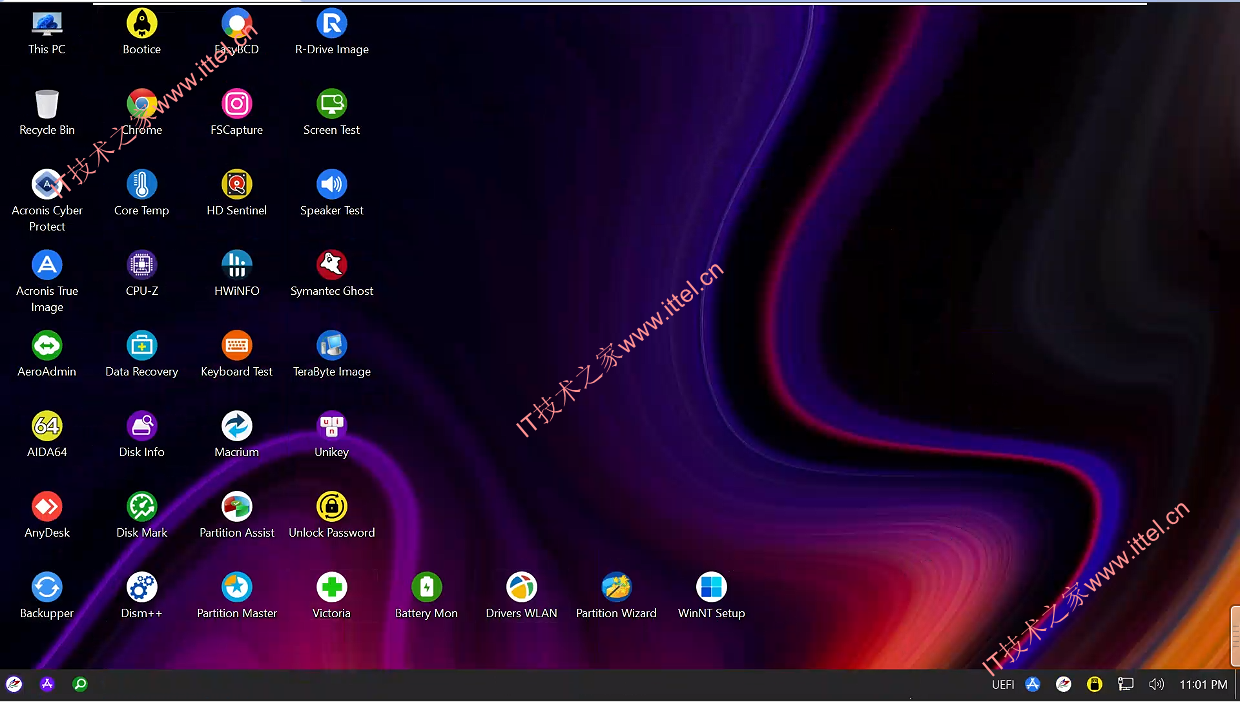
Task: Open HD Sentinel shortcut
Action: pyautogui.click(x=237, y=193)
